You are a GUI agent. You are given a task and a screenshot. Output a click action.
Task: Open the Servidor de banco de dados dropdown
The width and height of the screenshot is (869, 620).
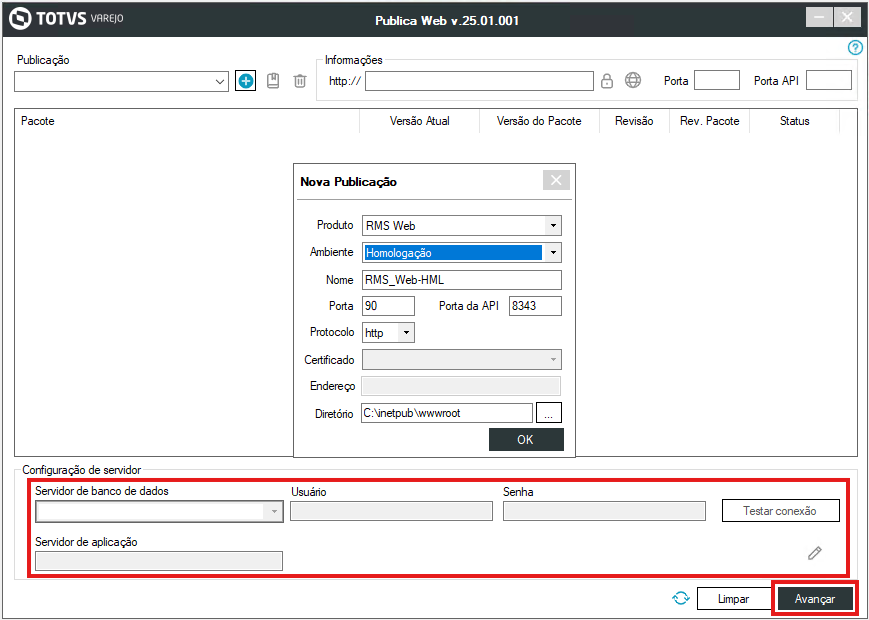click(x=274, y=511)
